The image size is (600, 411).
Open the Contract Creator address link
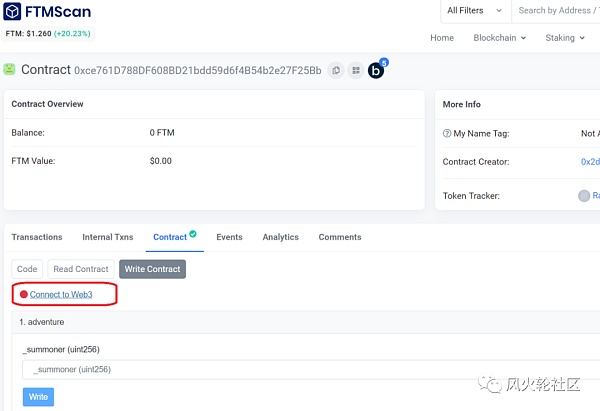pos(590,162)
